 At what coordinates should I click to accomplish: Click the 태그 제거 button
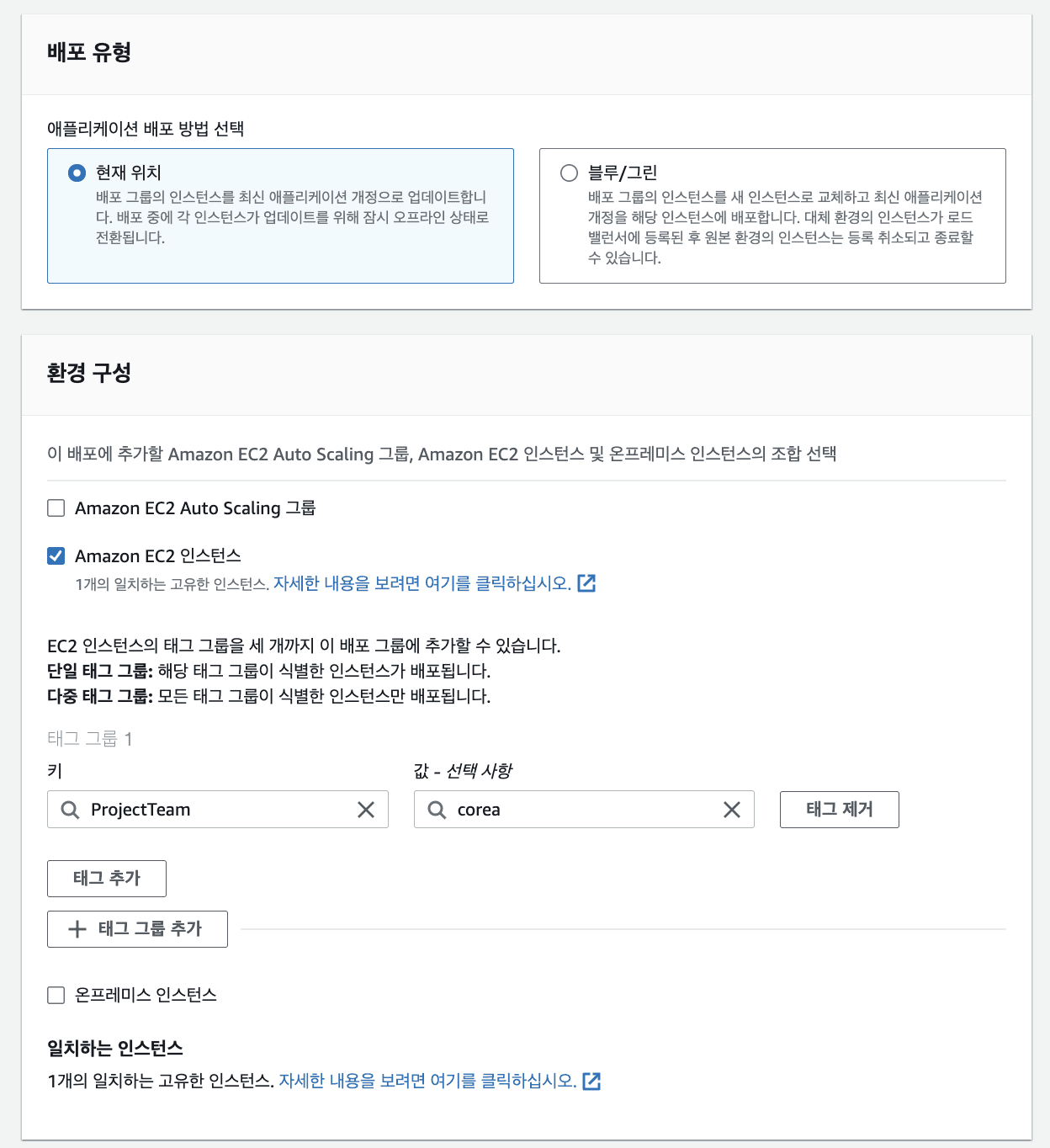point(840,810)
